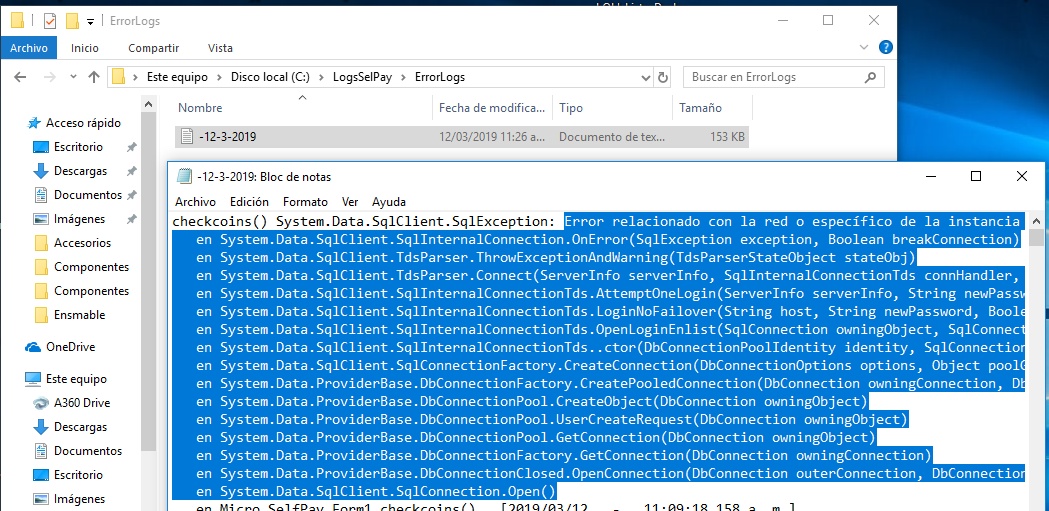
Task: Expand the ribbon with the chevron arrow
Action: pyautogui.click(x=864, y=47)
